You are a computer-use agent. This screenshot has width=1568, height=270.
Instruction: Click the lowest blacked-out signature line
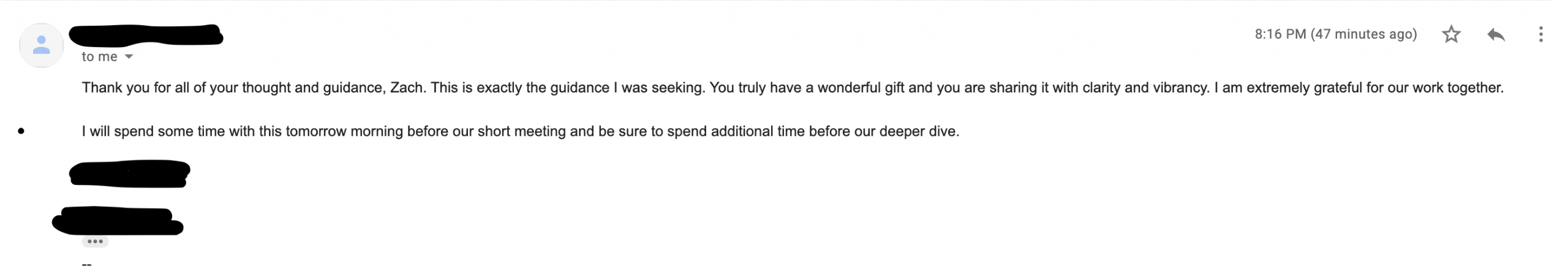(x=118, y=221)
